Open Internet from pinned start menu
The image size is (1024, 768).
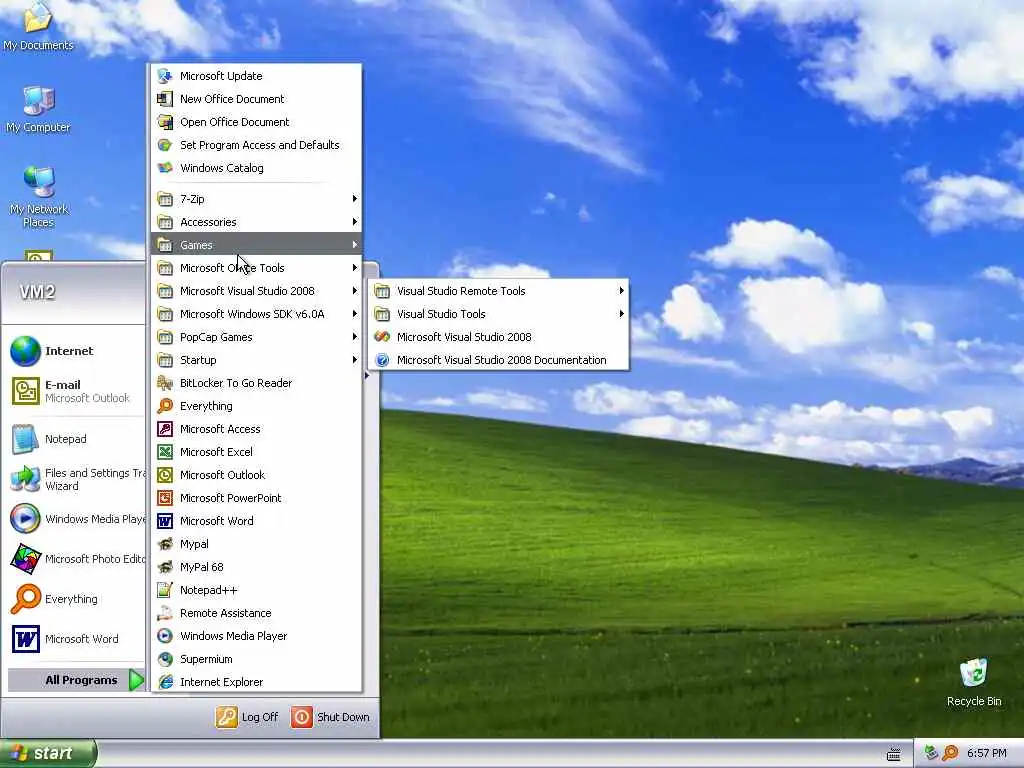[x=75, y=351]
